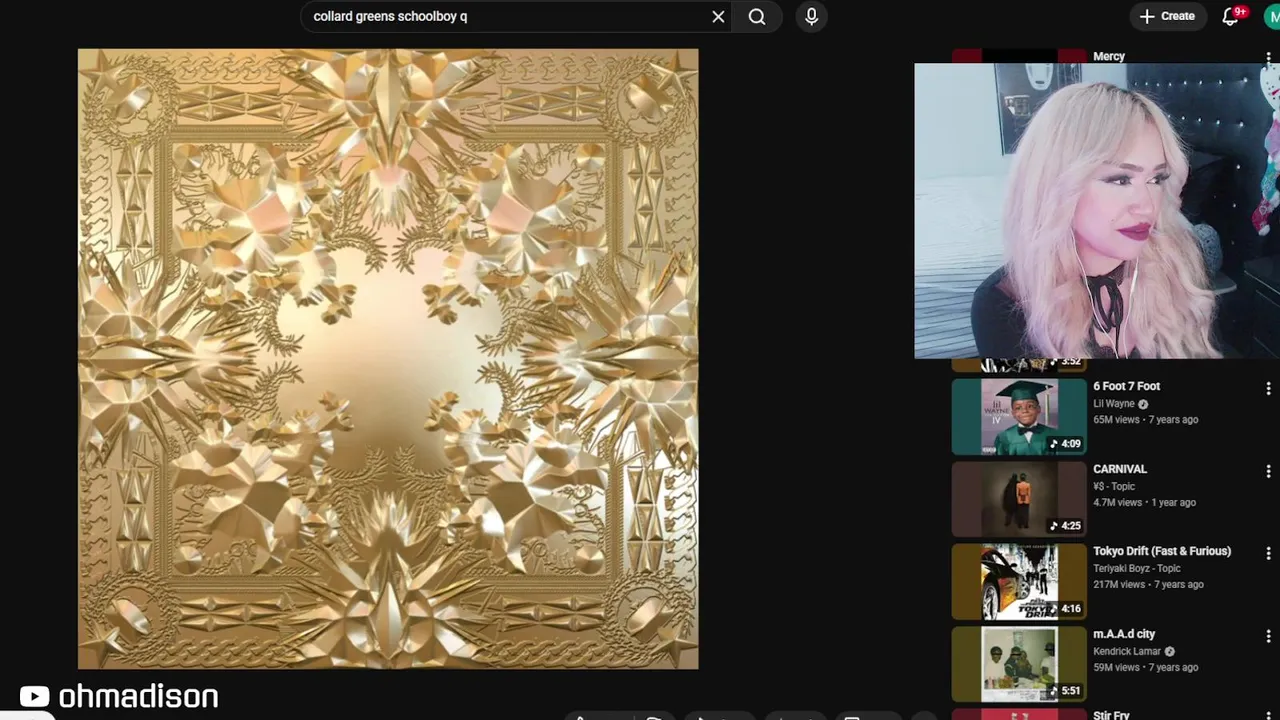
Task: Open the m.A.A.d city thumbnail
Action: pos(1018,664)
